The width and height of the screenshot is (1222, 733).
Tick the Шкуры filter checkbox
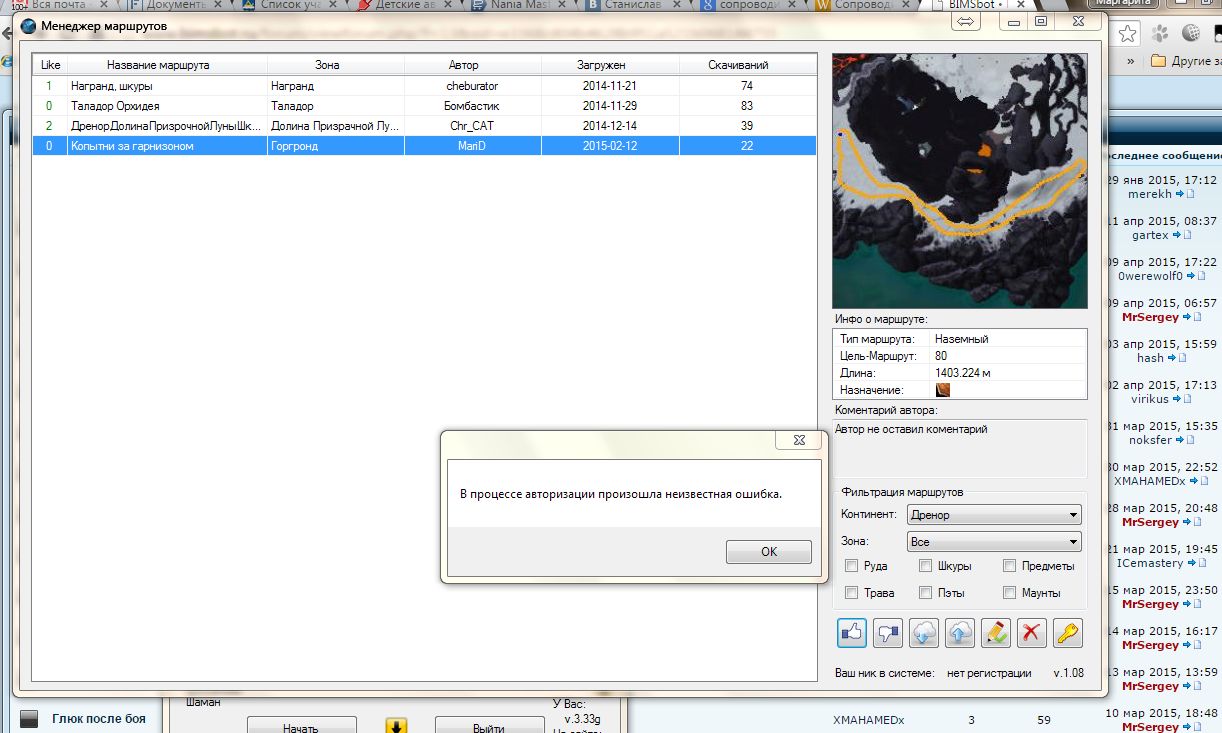926,566
